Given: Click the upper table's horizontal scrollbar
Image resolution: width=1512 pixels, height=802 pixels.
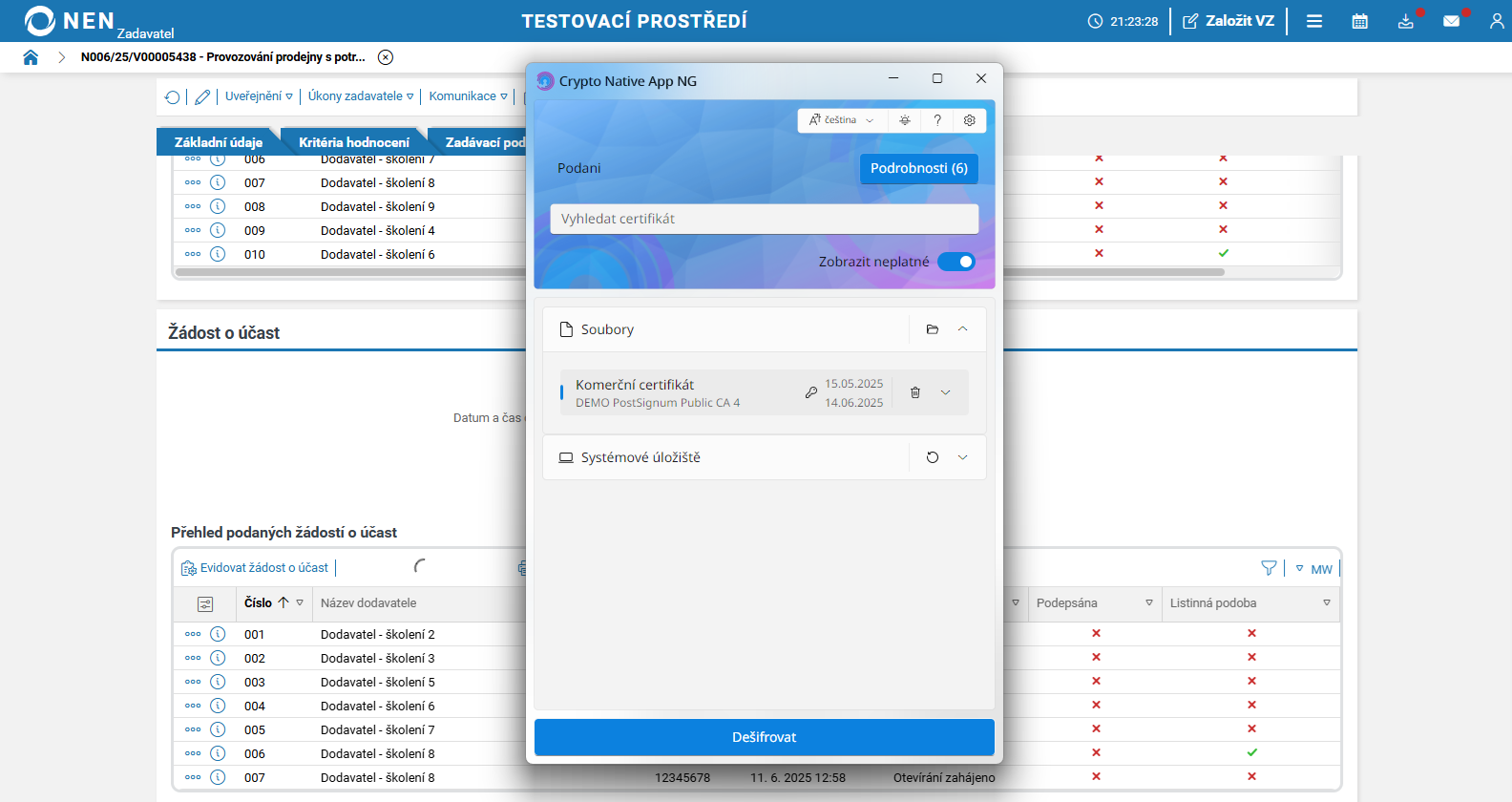Looking at the screenshot, I should [700, 272].
